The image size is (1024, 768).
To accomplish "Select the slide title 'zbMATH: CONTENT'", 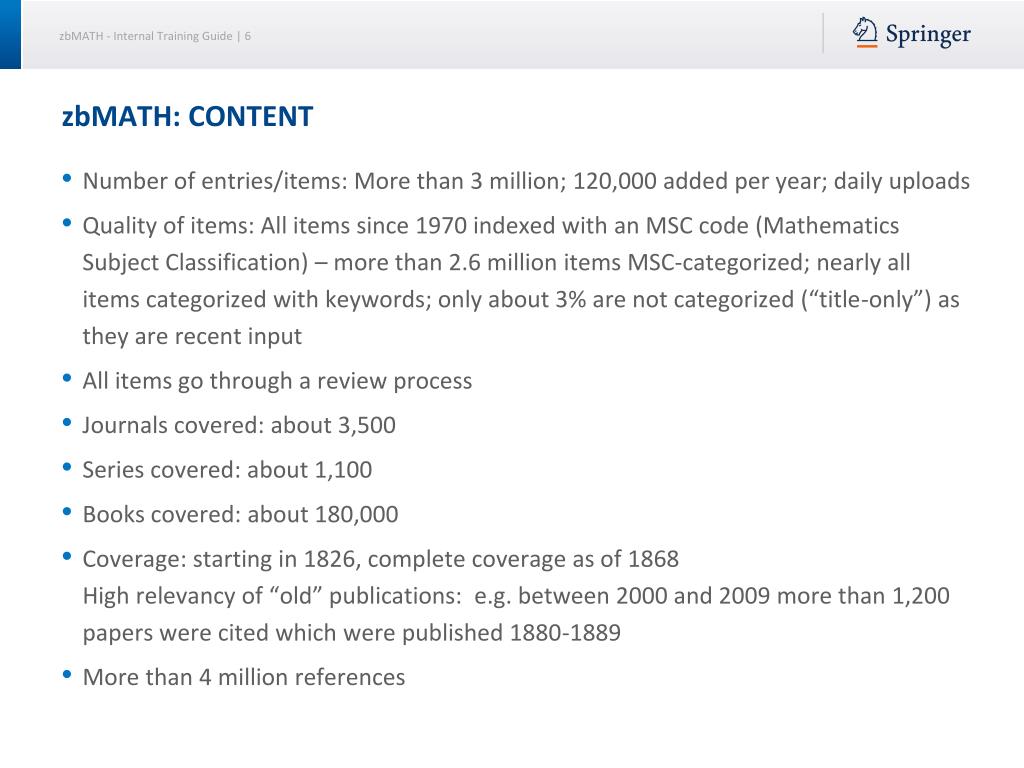I will [187, 117].
